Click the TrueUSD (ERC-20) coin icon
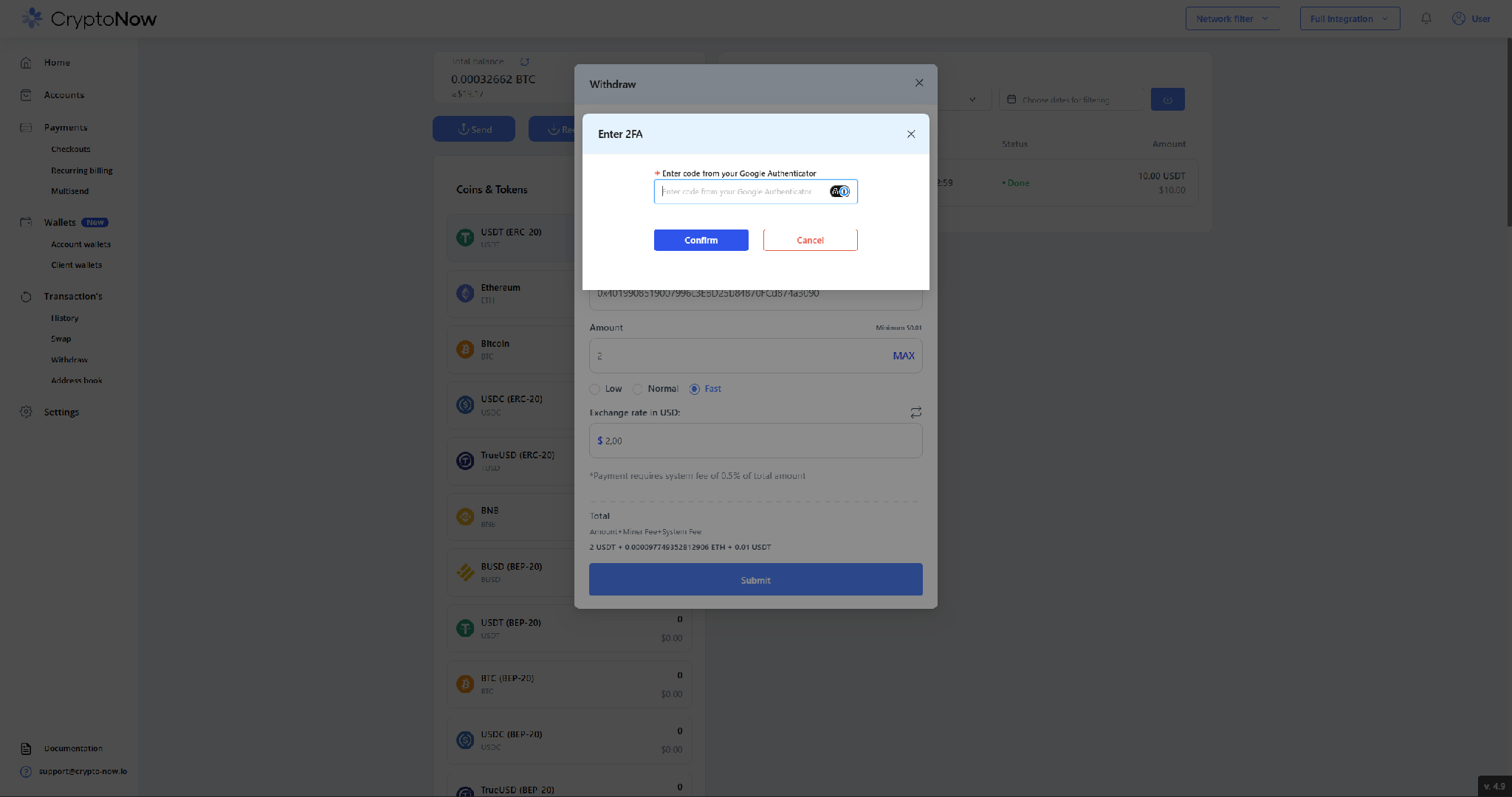Image resolution: width=1512 pixels, height=797 pixels. pyautogui.click(x=465, y=460)
